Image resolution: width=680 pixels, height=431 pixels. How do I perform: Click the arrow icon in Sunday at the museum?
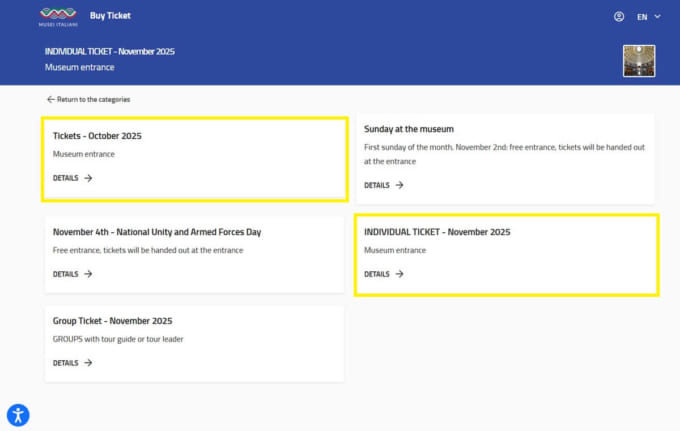(399, 185)
